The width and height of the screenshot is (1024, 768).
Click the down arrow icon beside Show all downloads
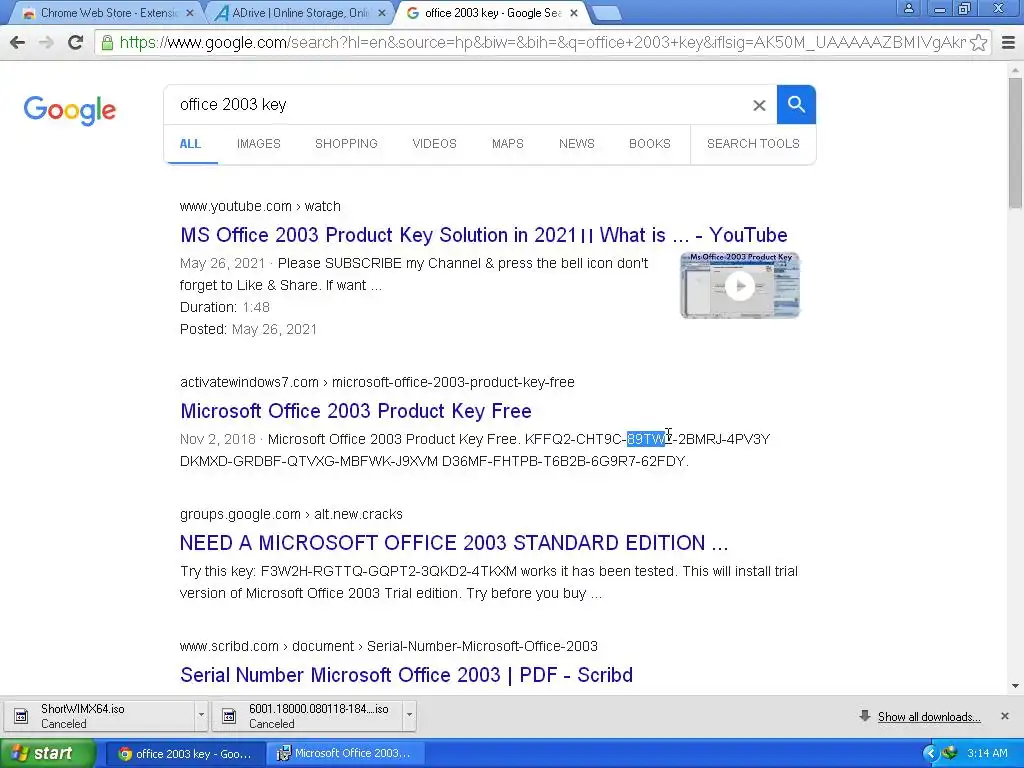pos(865,716)
